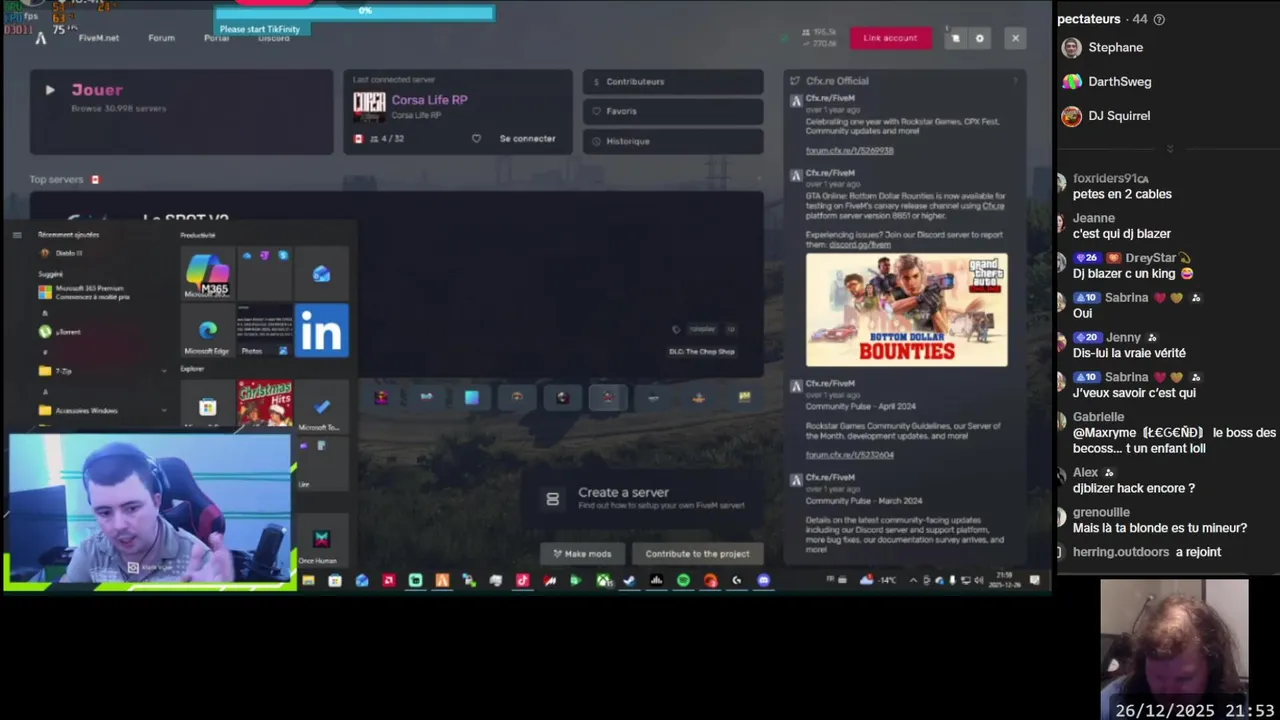Click username grenouille in chat
This screenshot has height=720, width=1280.
tap(1101, 513)
